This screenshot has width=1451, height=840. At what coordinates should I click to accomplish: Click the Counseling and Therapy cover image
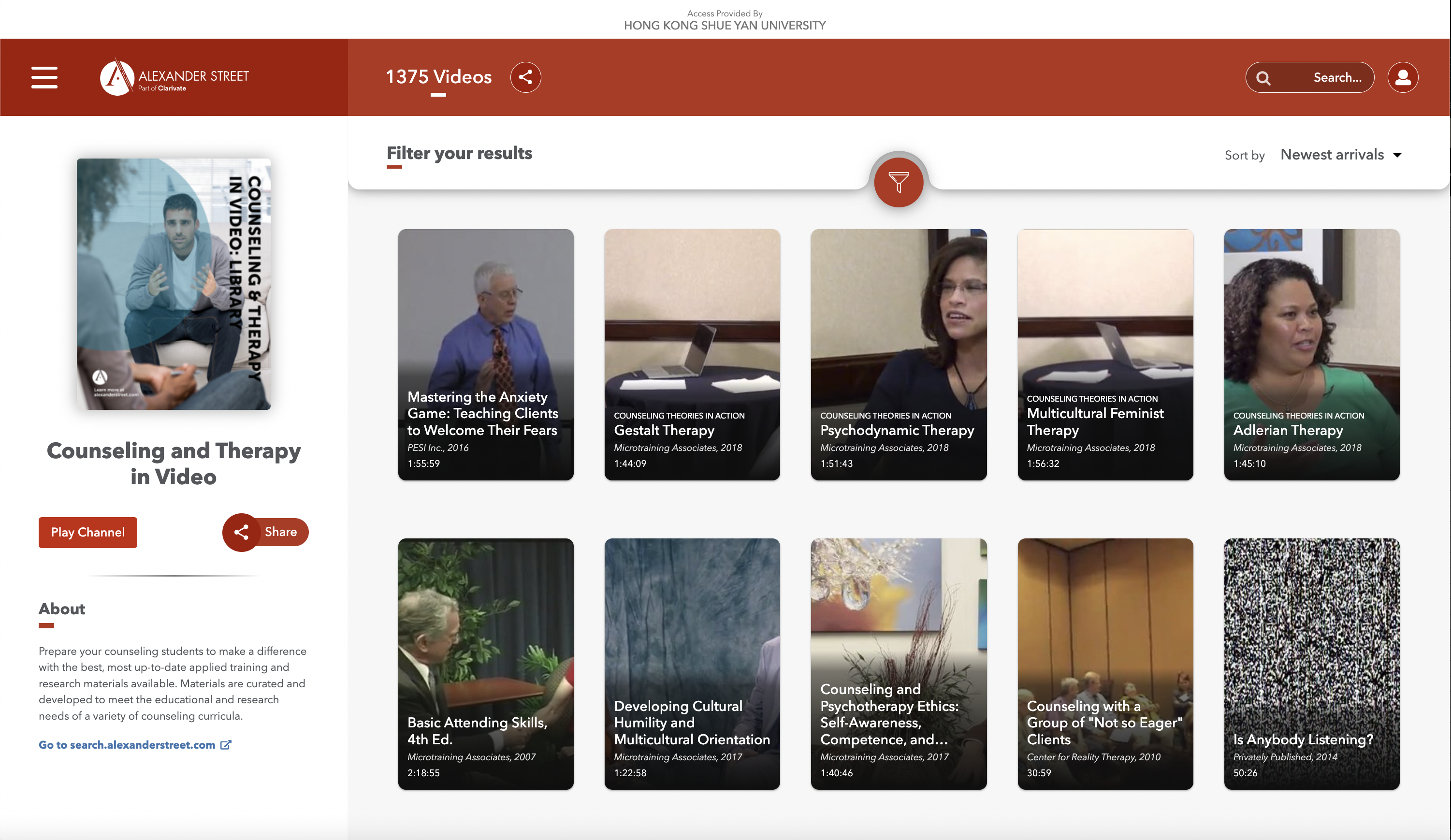(x=174, y=284)
